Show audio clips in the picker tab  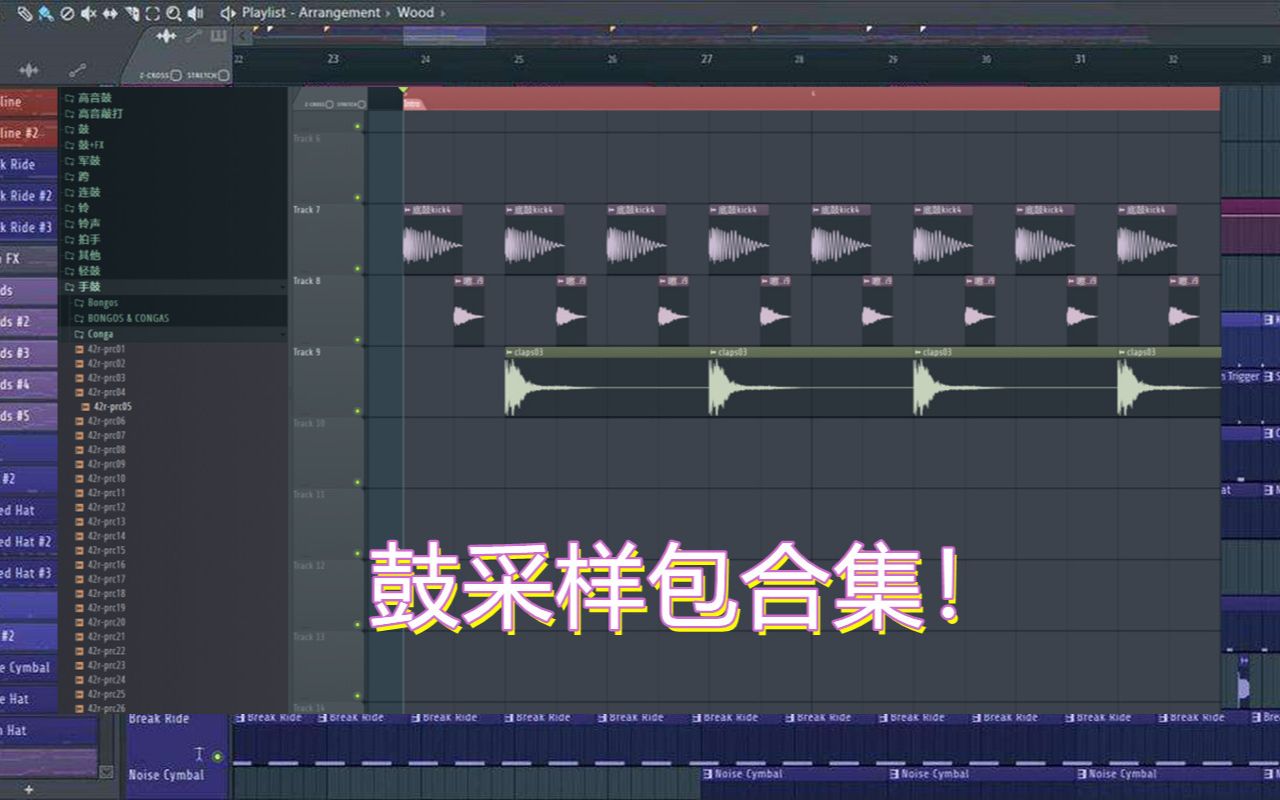point(166,36)
